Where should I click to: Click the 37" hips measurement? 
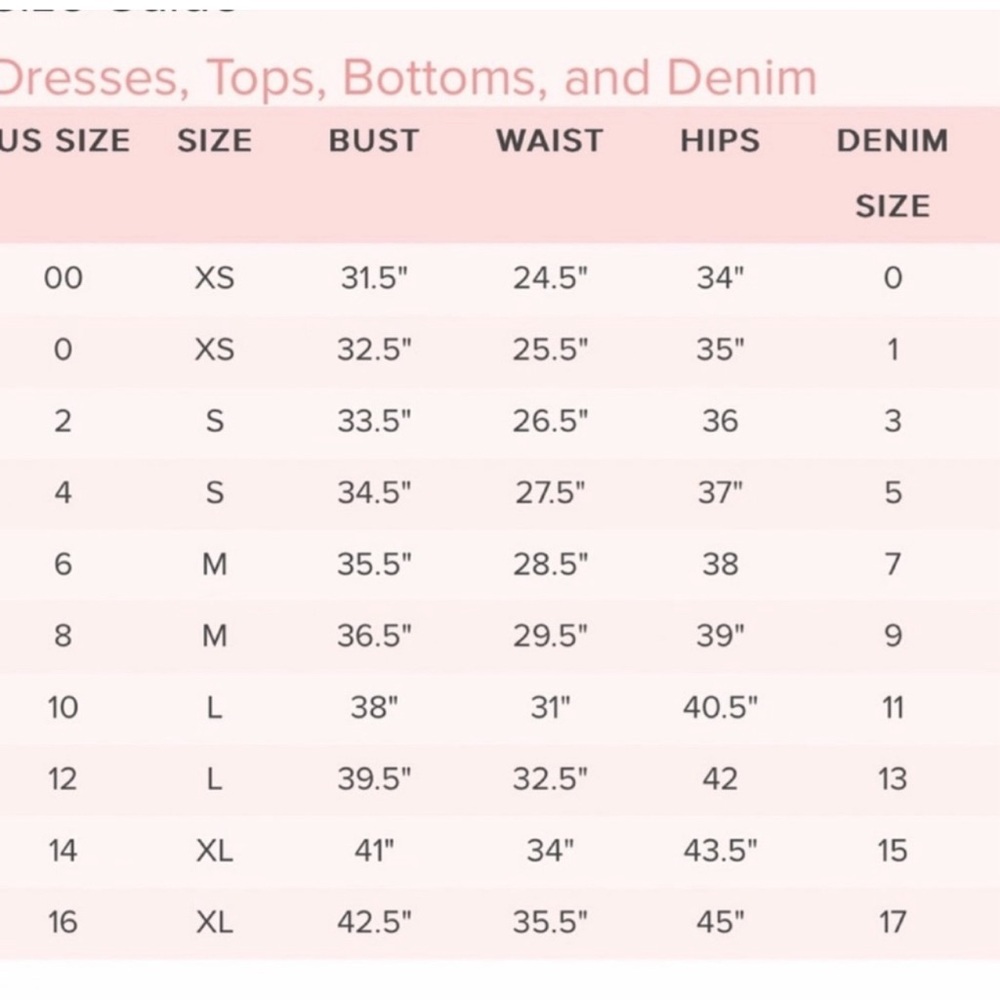(x=720, y=492)
